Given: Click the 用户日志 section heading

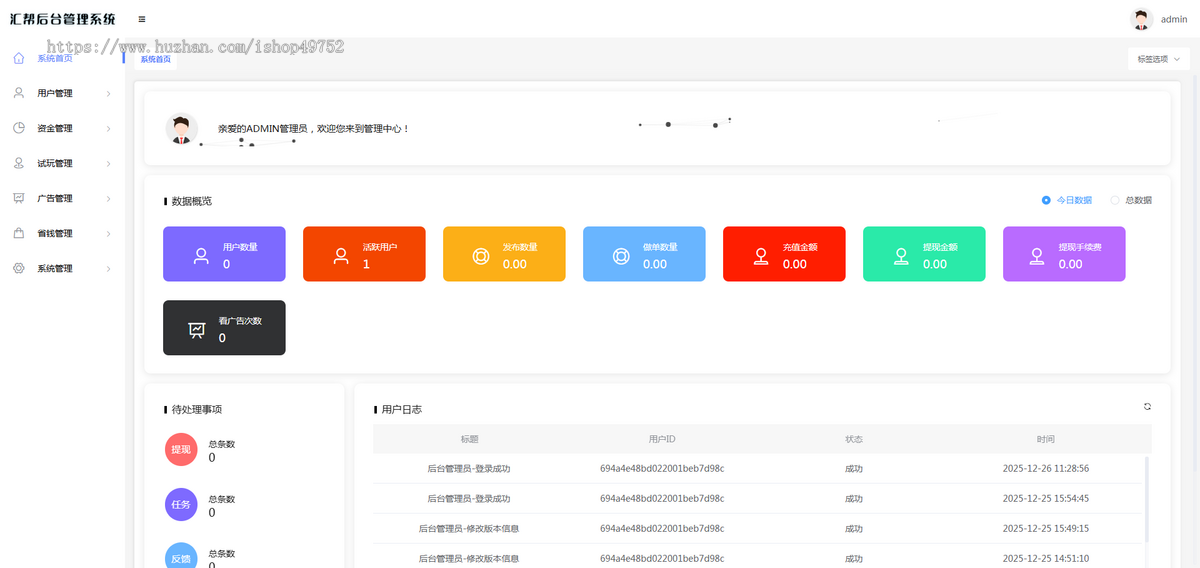Looking at the screenshot, I should coord(402,409).
